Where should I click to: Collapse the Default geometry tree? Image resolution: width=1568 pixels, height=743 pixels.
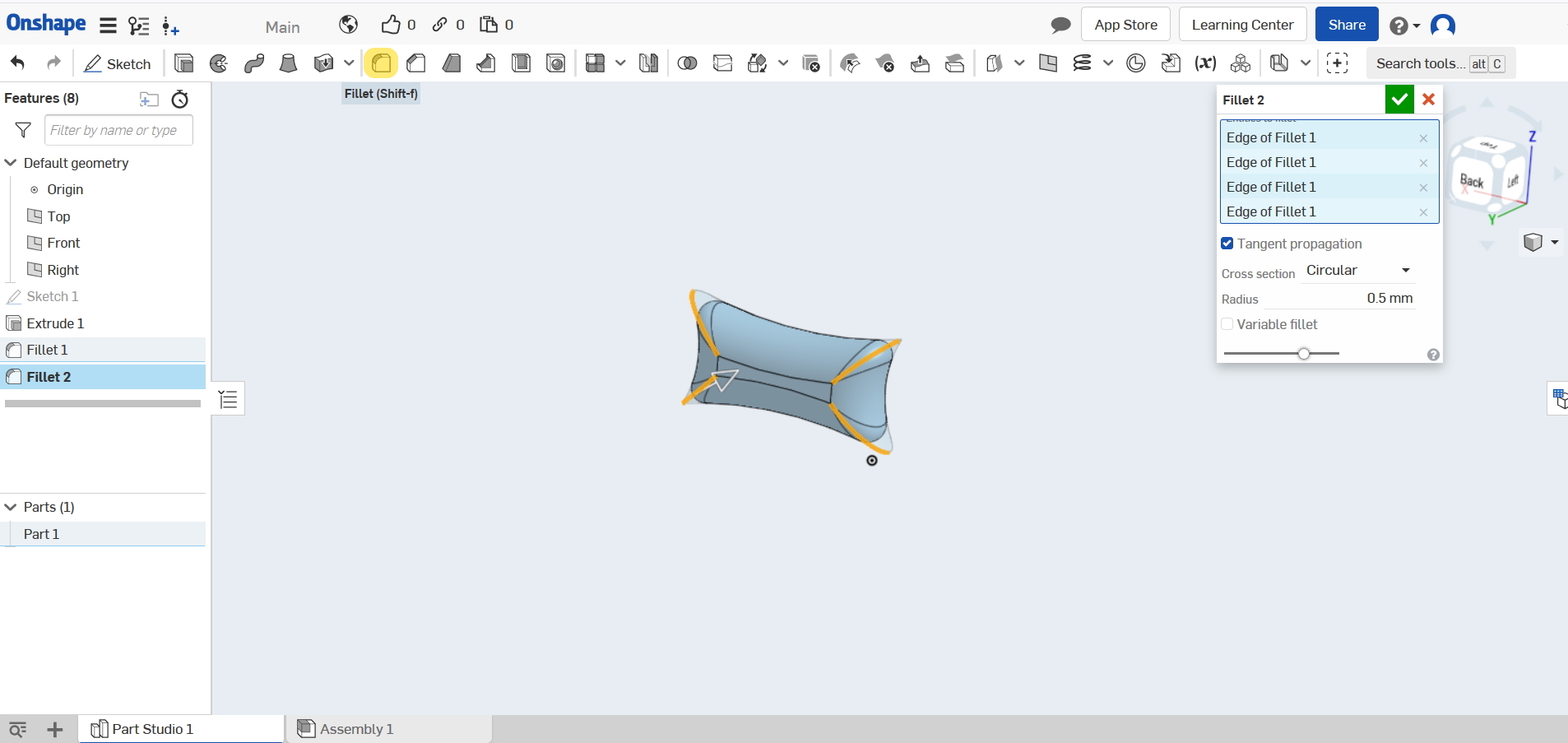coord(11,163)
